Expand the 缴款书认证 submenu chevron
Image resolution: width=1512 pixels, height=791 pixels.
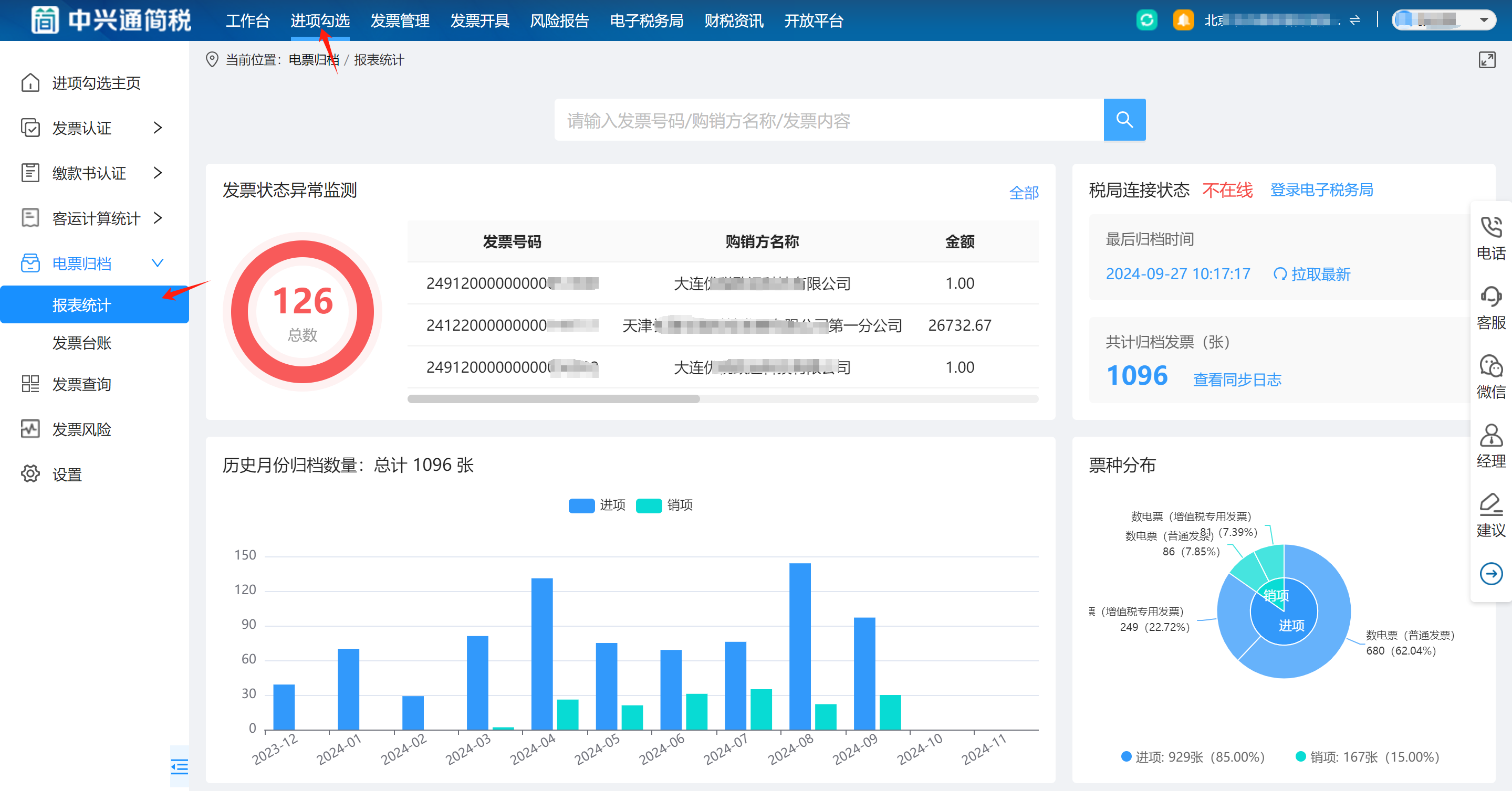158,173
